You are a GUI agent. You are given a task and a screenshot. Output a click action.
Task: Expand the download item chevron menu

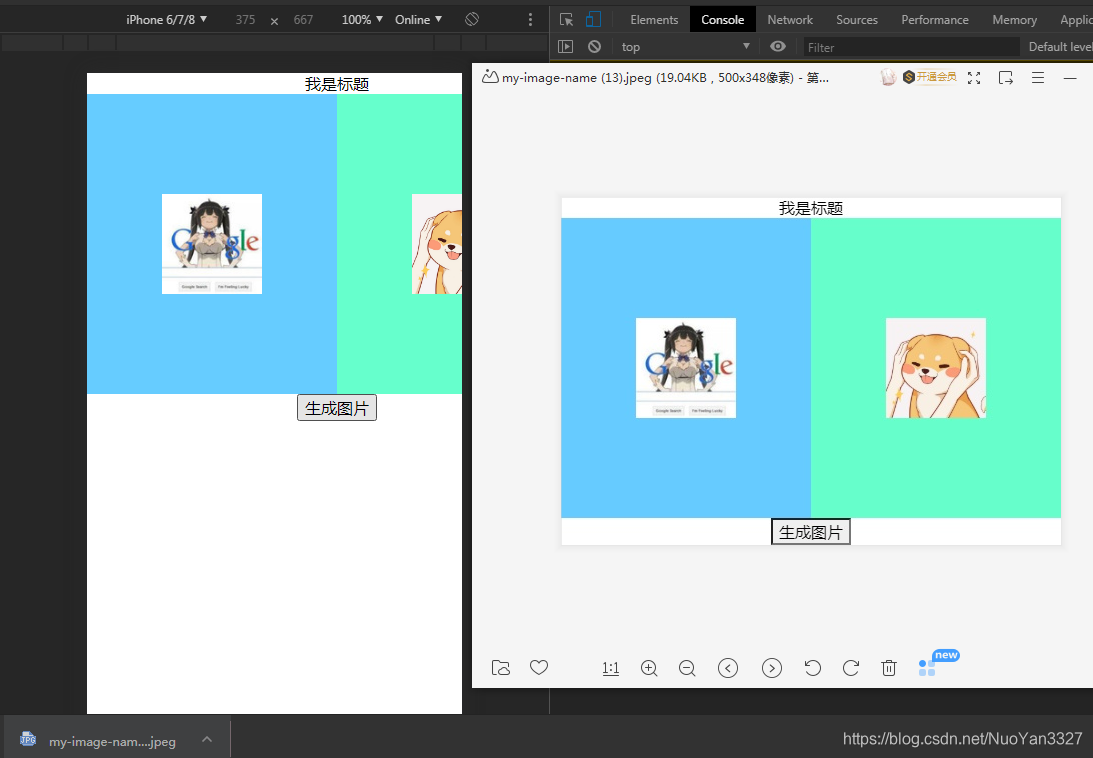[x=207, y=739]
